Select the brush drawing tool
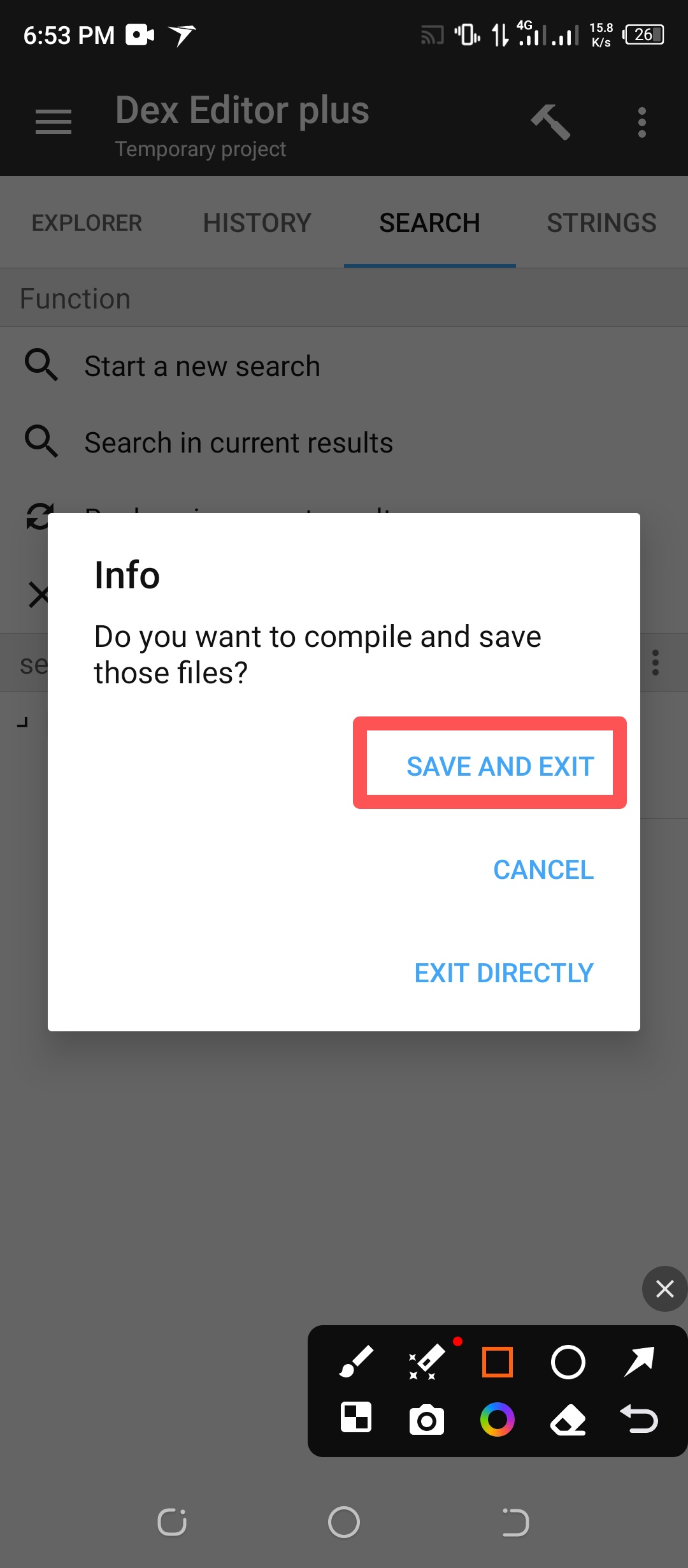 pyautogui.click(x=356, y=1362)
